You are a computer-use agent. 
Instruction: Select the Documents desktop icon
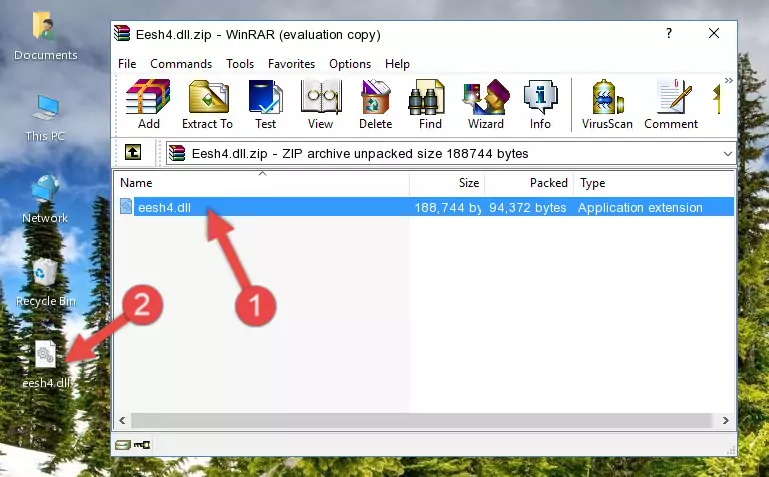(45, 37)
